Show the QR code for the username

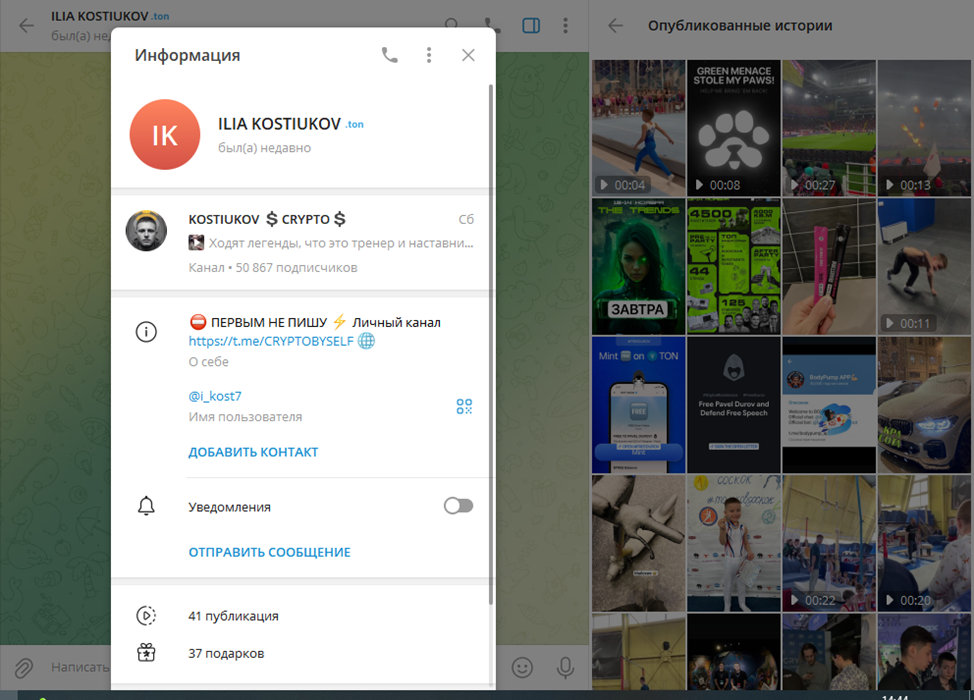click(x=464, y=406)
